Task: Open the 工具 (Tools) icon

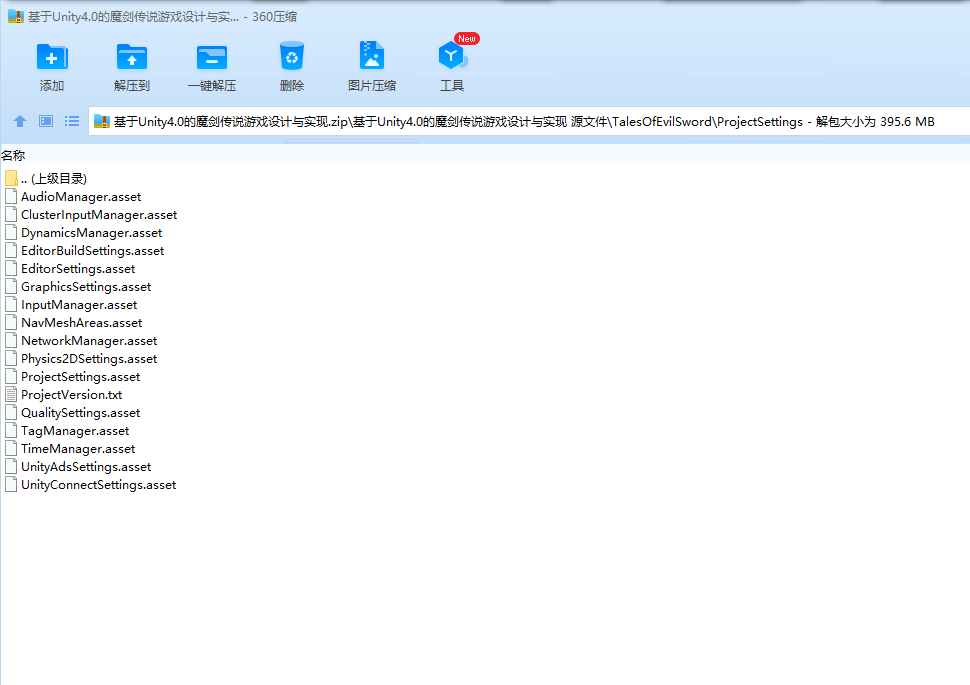Action: click(x=452, y=56)
